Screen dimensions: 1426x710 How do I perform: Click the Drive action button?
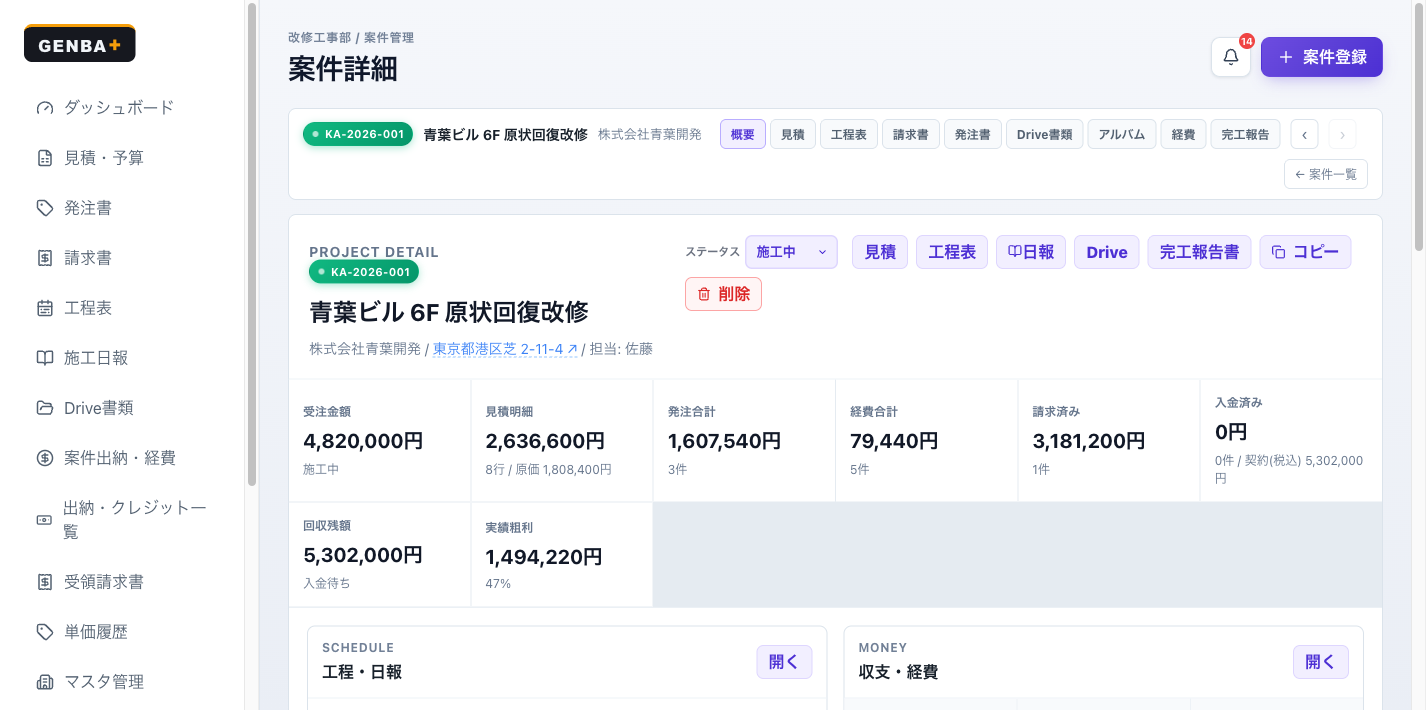1107,252
